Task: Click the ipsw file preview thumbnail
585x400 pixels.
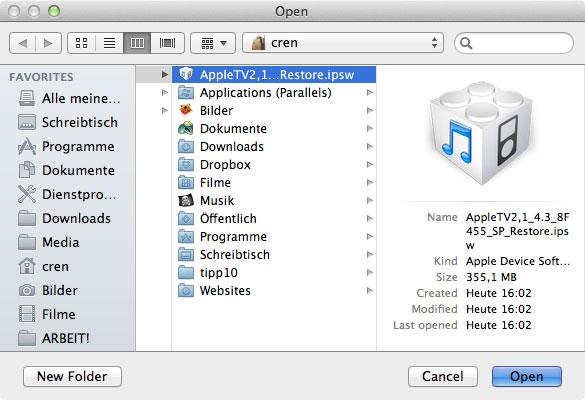Action: (481, 132)
